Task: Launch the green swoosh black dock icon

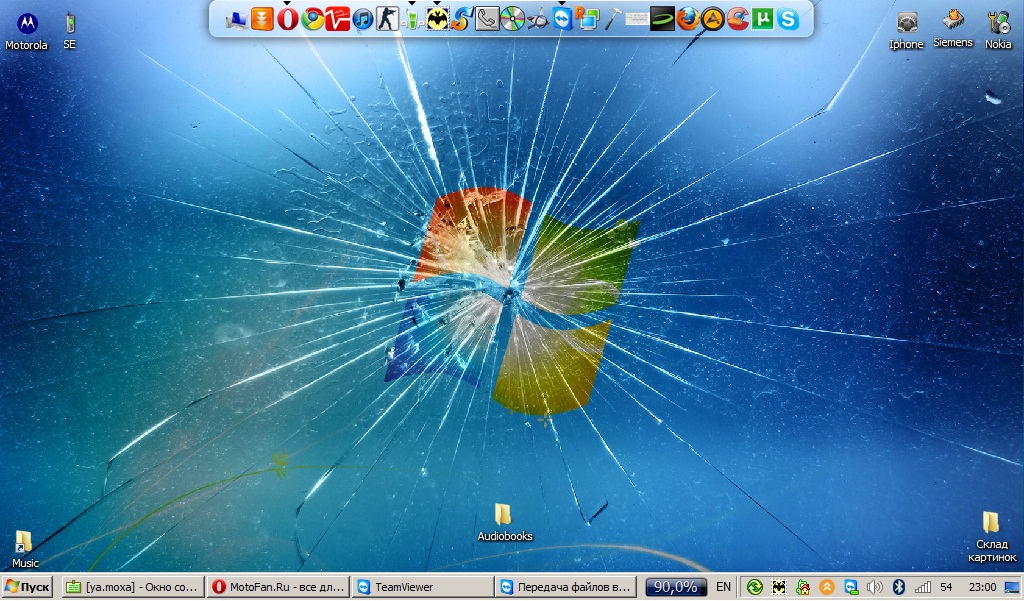Action: pos(662,19)
